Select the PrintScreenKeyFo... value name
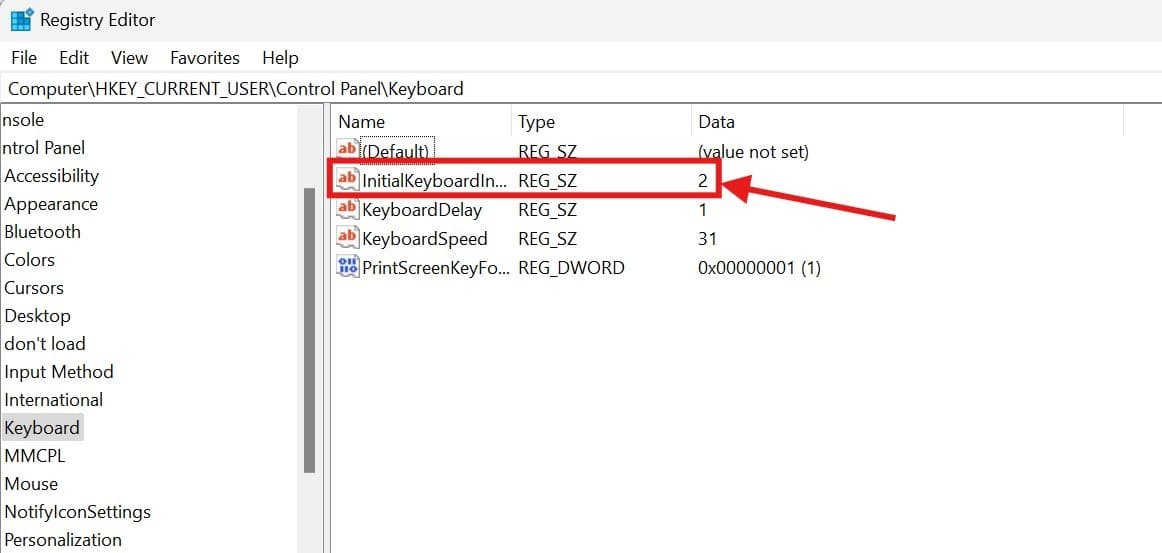 (436, 268)
